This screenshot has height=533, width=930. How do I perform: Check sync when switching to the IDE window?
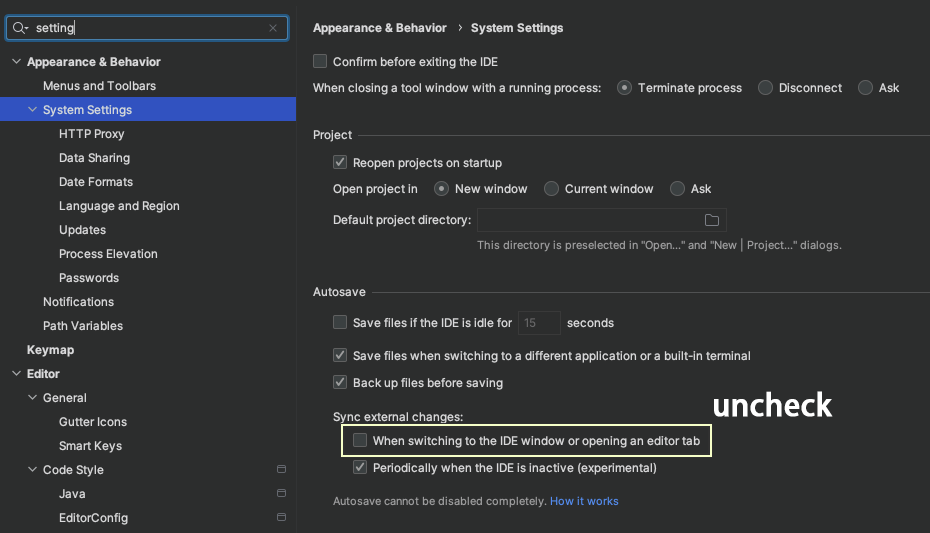pyautogui.click(x=360, y=441)
